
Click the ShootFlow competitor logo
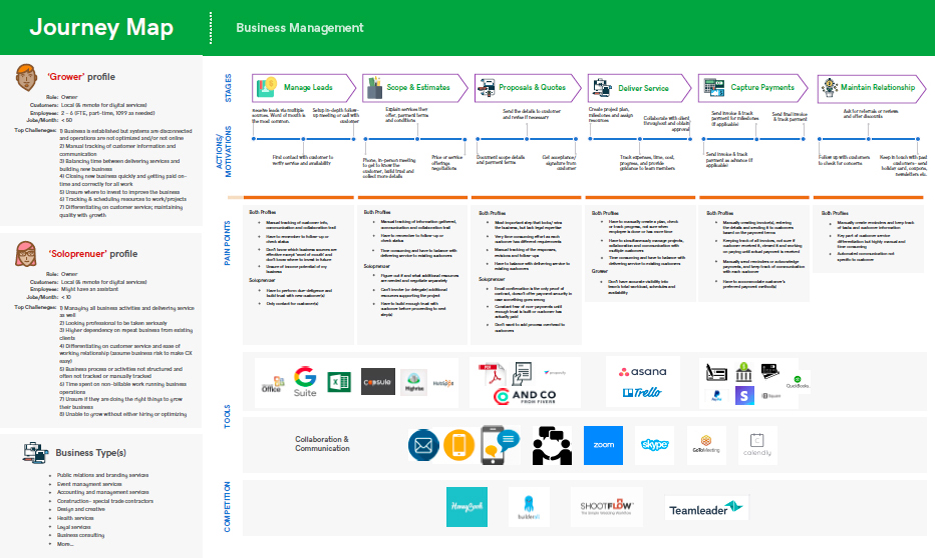[x=606, y=507]
